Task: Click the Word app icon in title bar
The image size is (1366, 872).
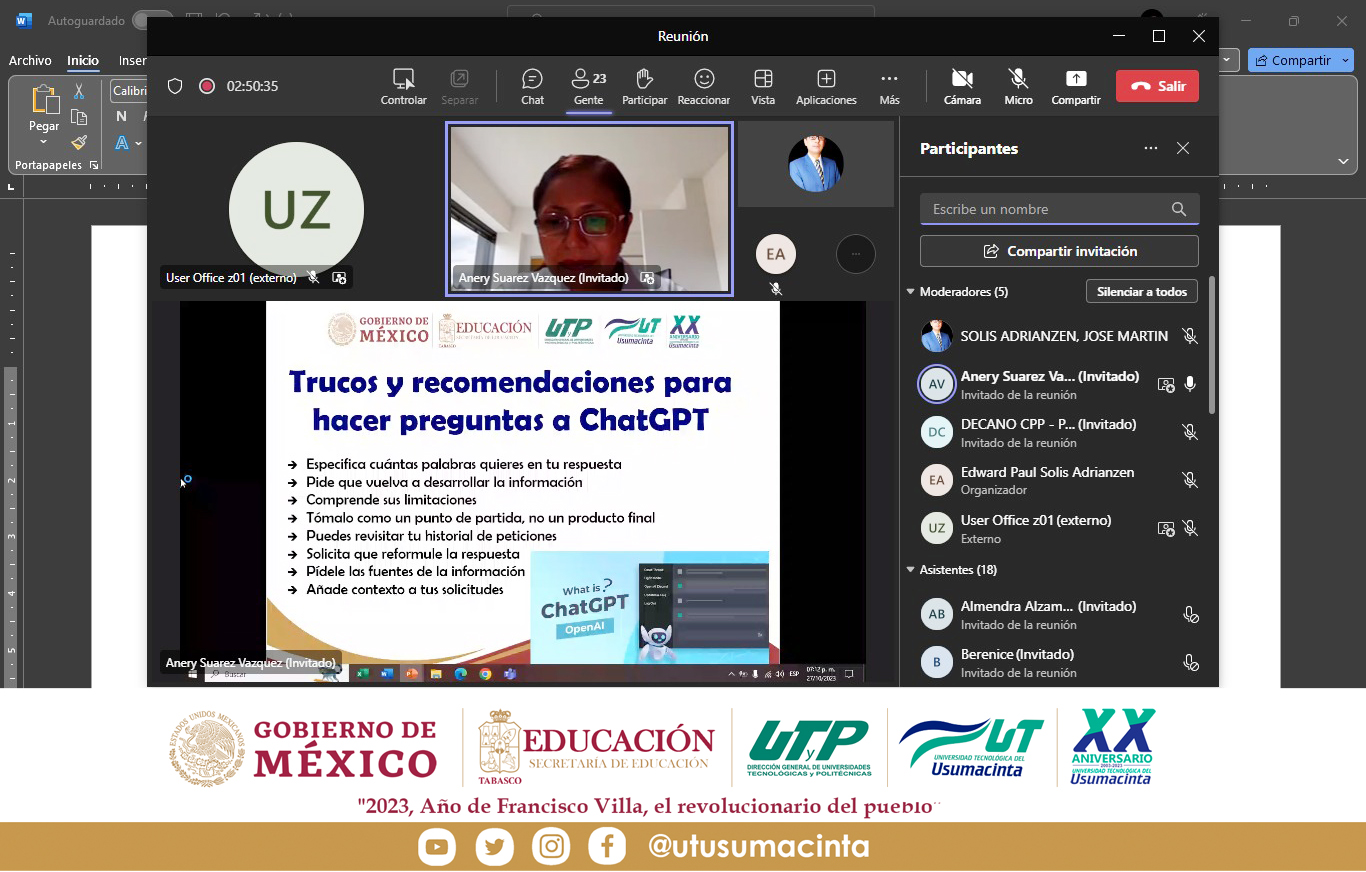Action: point(23,20)
